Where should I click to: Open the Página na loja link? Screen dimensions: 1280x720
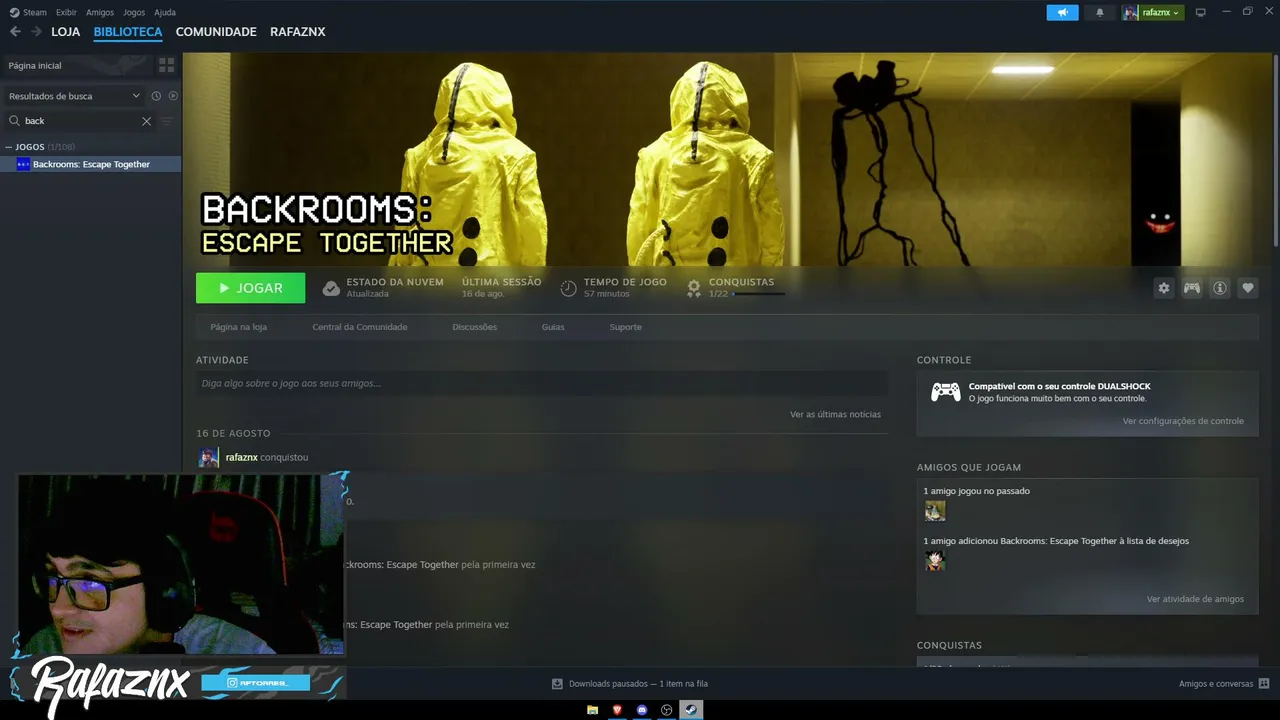238,327
